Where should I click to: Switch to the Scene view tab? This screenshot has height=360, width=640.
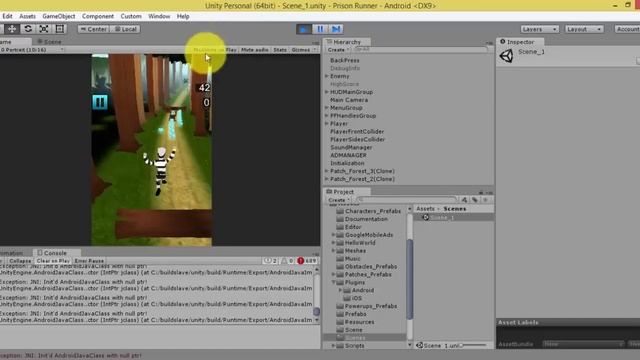coord(49,42)
